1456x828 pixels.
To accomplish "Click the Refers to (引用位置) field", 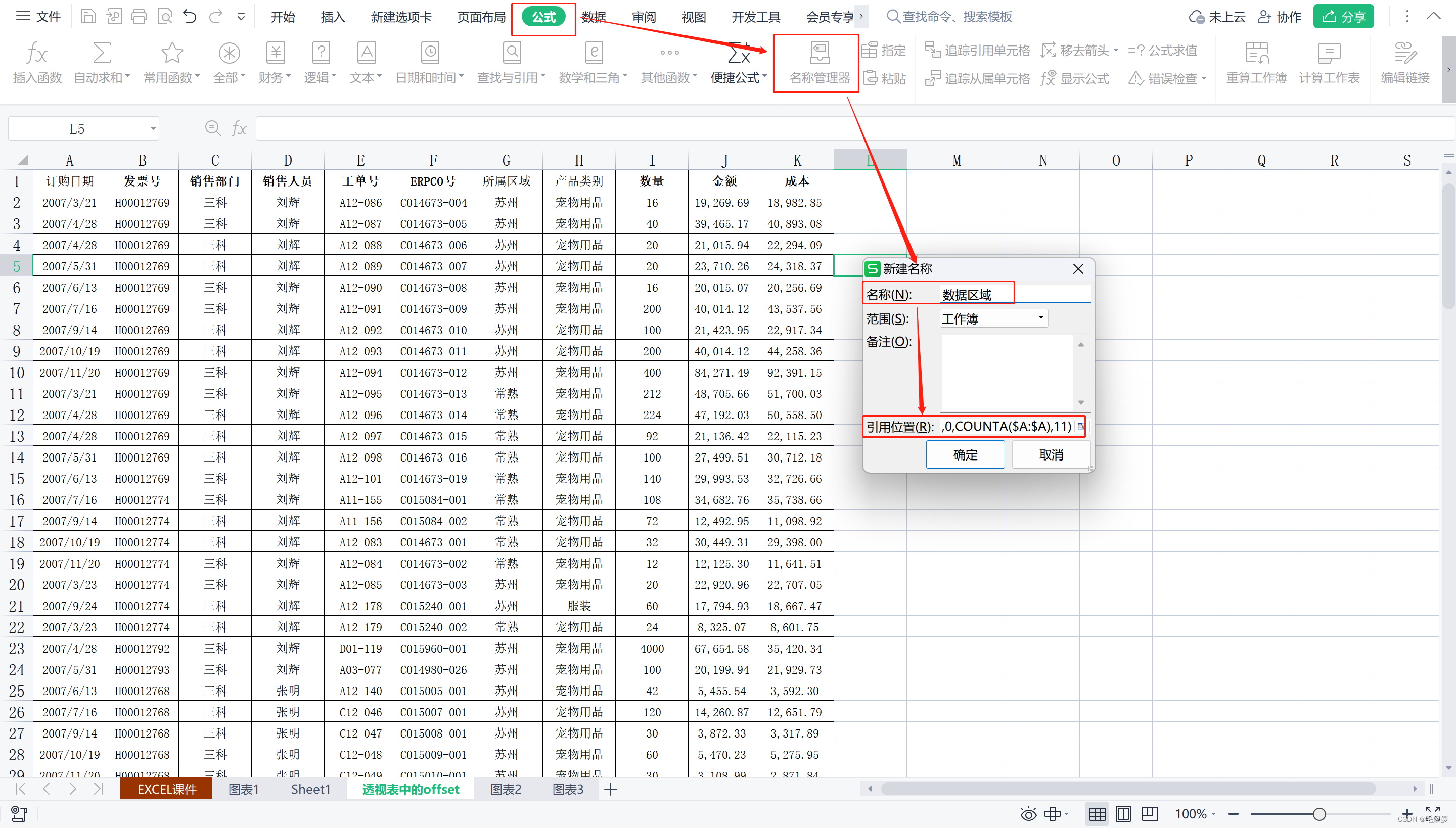I will coord(1007,426).
